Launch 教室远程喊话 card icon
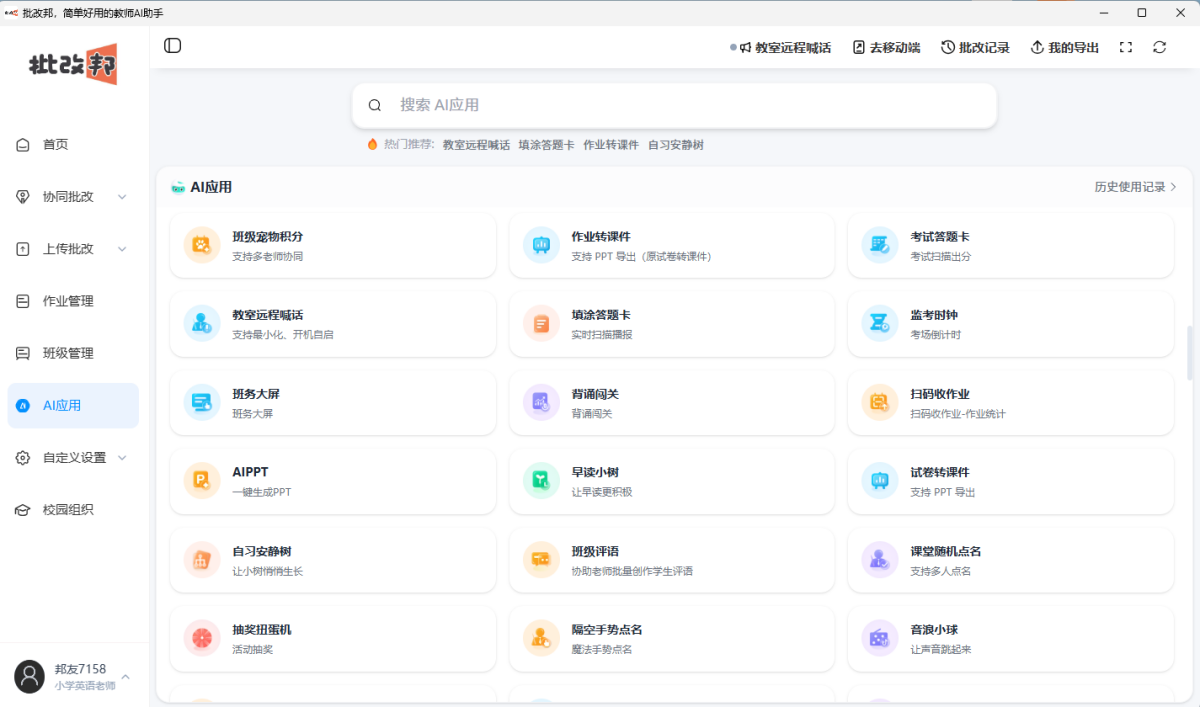The image size is (1200, 707). (202, 323)
